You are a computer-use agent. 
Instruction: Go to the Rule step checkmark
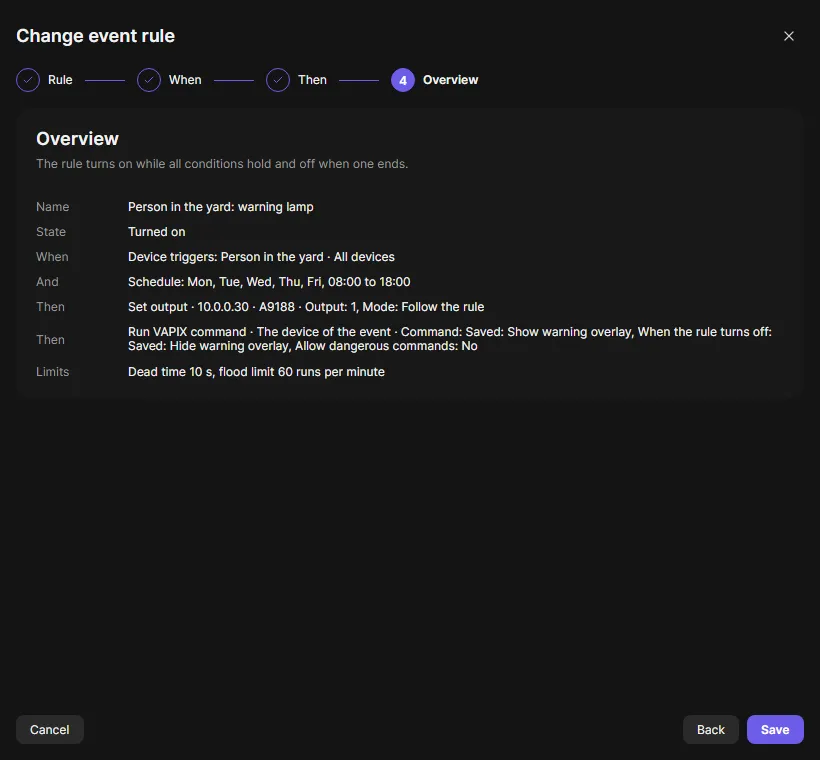(28, 80)
